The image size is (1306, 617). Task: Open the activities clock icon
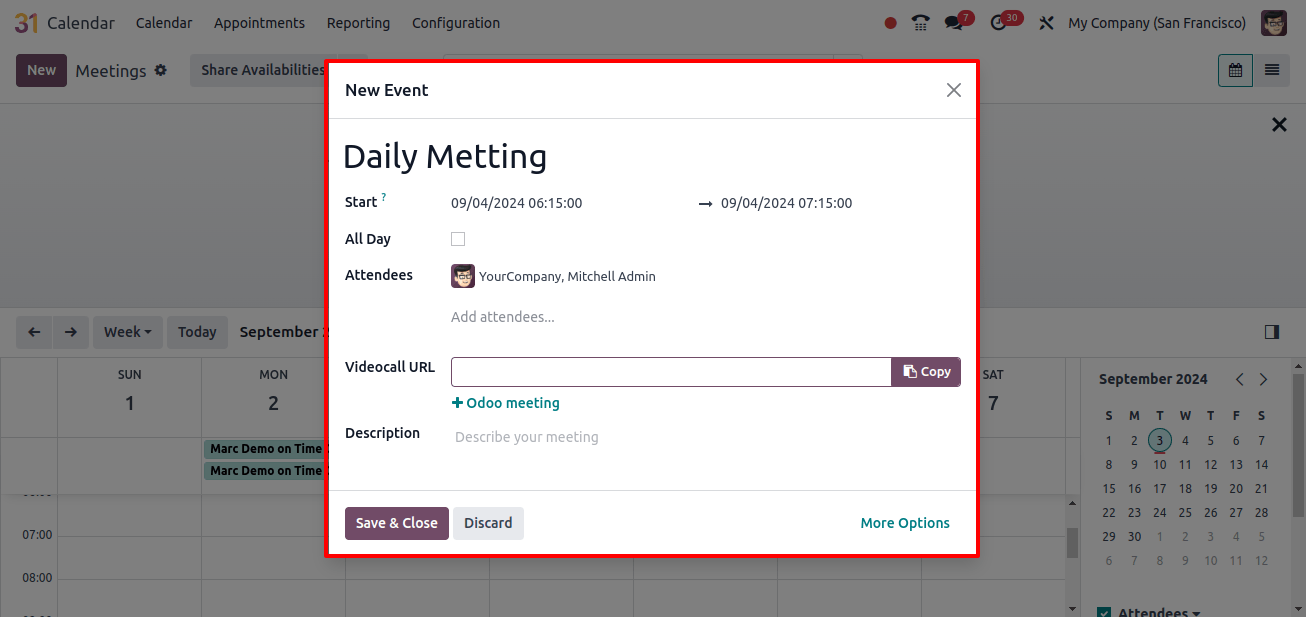coord(998,23)
